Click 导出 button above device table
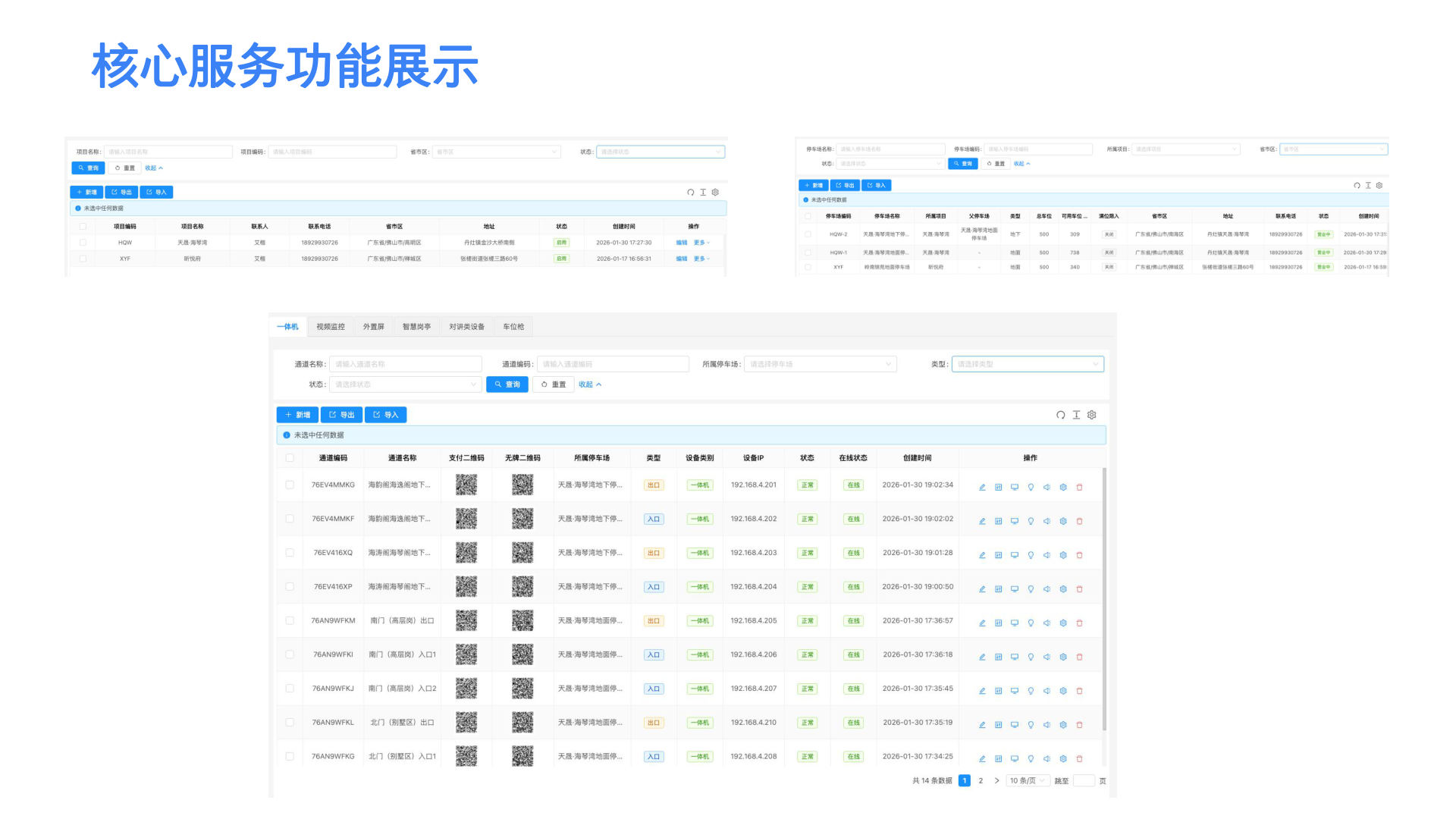This screenshot has width=1456, height=819. [x=341, y=415]
